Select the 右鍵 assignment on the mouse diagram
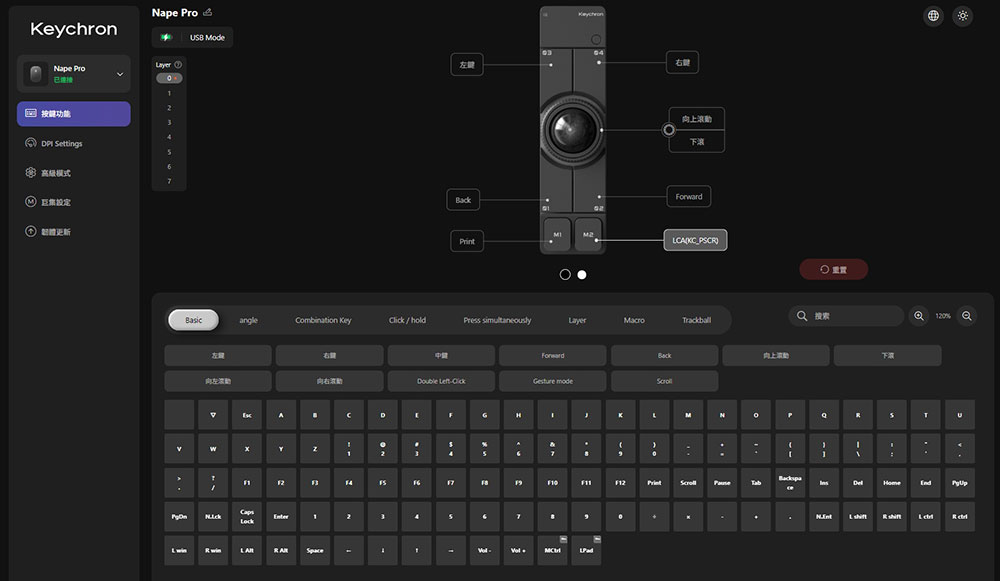This screenshot has height=581, width=1000. (x=682, y=62)
